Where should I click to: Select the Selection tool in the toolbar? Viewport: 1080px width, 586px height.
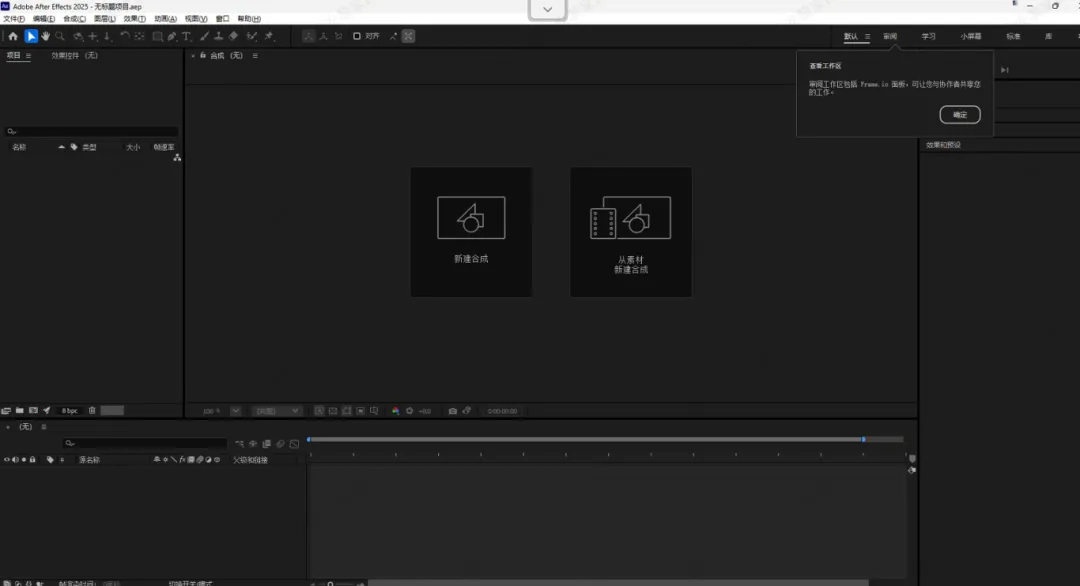pyautogui.click(x=30, y=36)
